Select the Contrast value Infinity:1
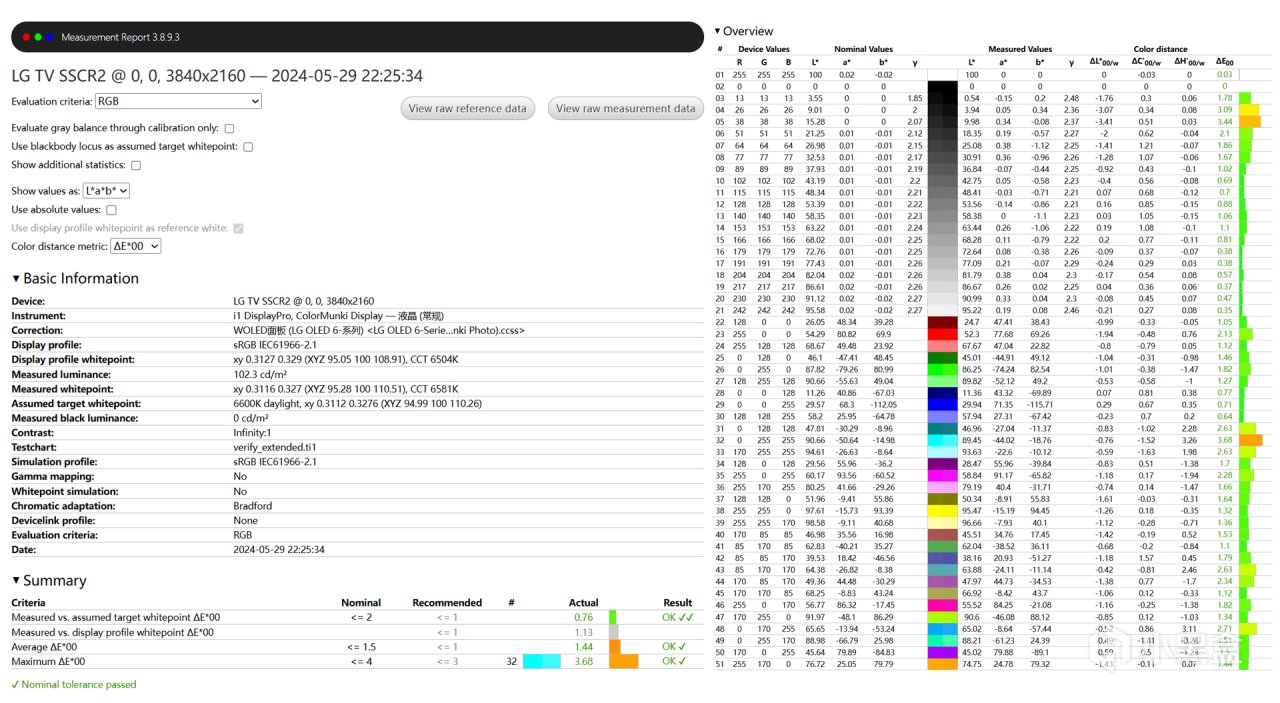The height and width of the screenshot is (703, 1280). 254,433
